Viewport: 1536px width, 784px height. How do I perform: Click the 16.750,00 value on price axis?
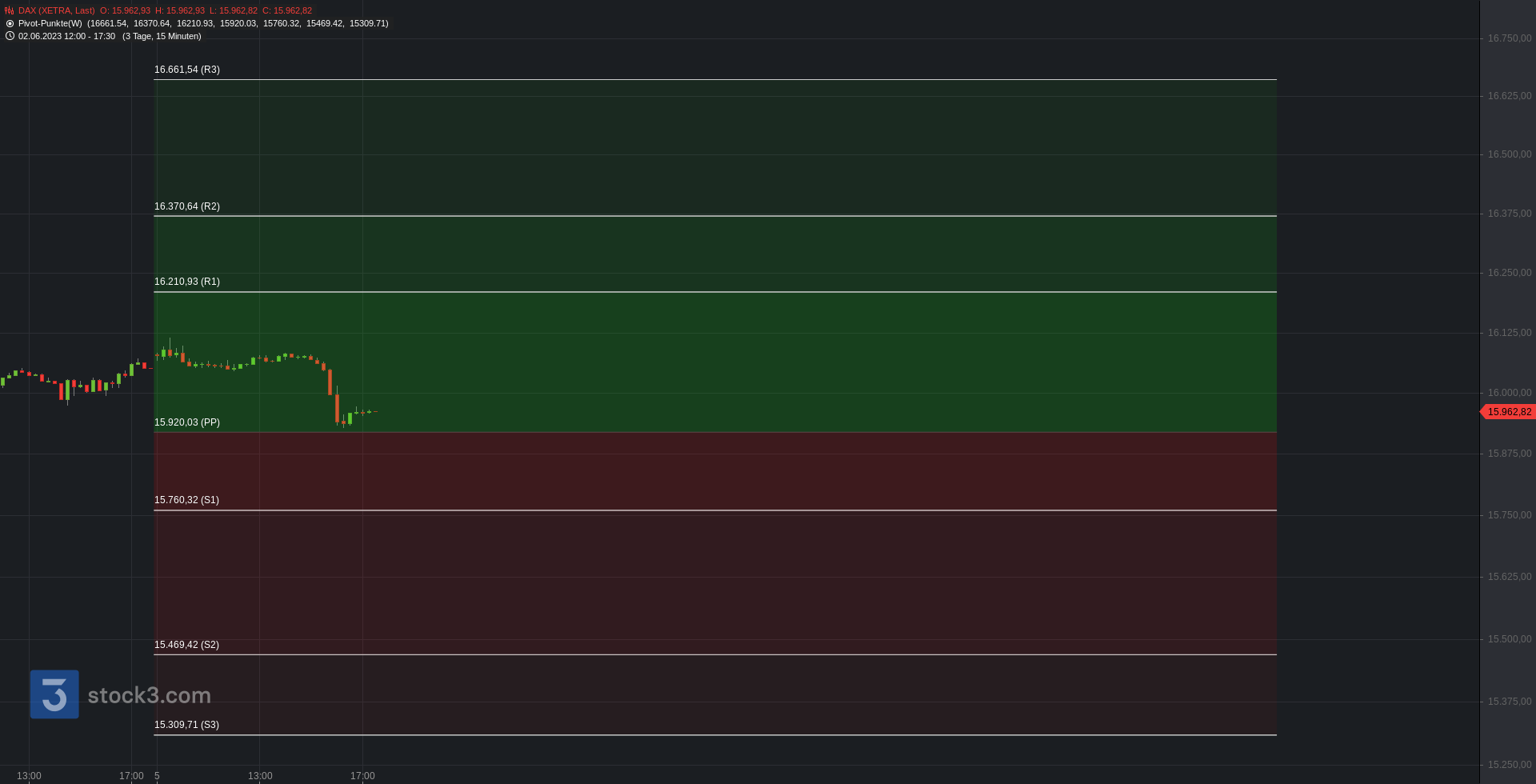[x=1510, y=38]
